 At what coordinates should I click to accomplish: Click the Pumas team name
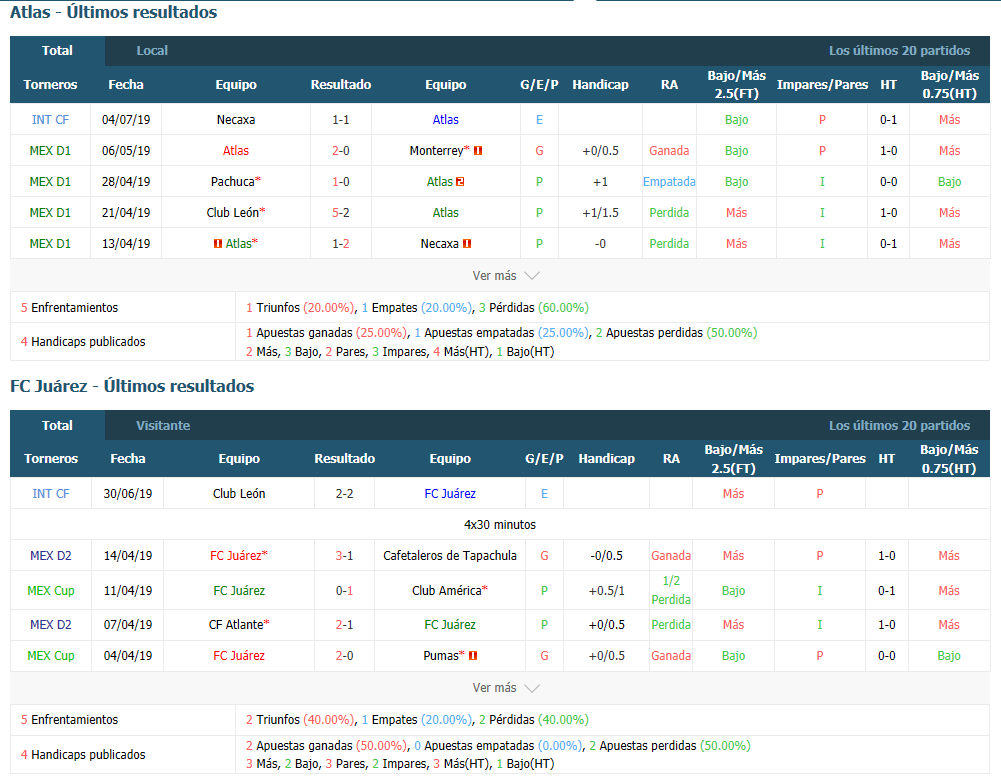(440, 656)
